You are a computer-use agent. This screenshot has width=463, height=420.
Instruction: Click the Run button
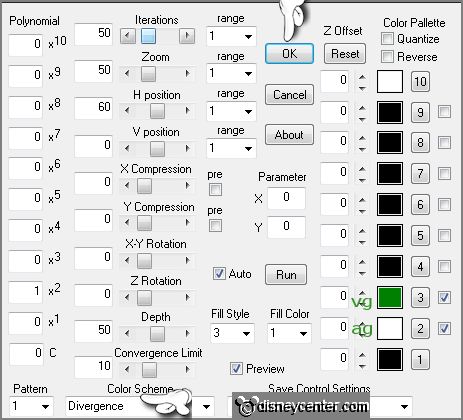(286, 275)
